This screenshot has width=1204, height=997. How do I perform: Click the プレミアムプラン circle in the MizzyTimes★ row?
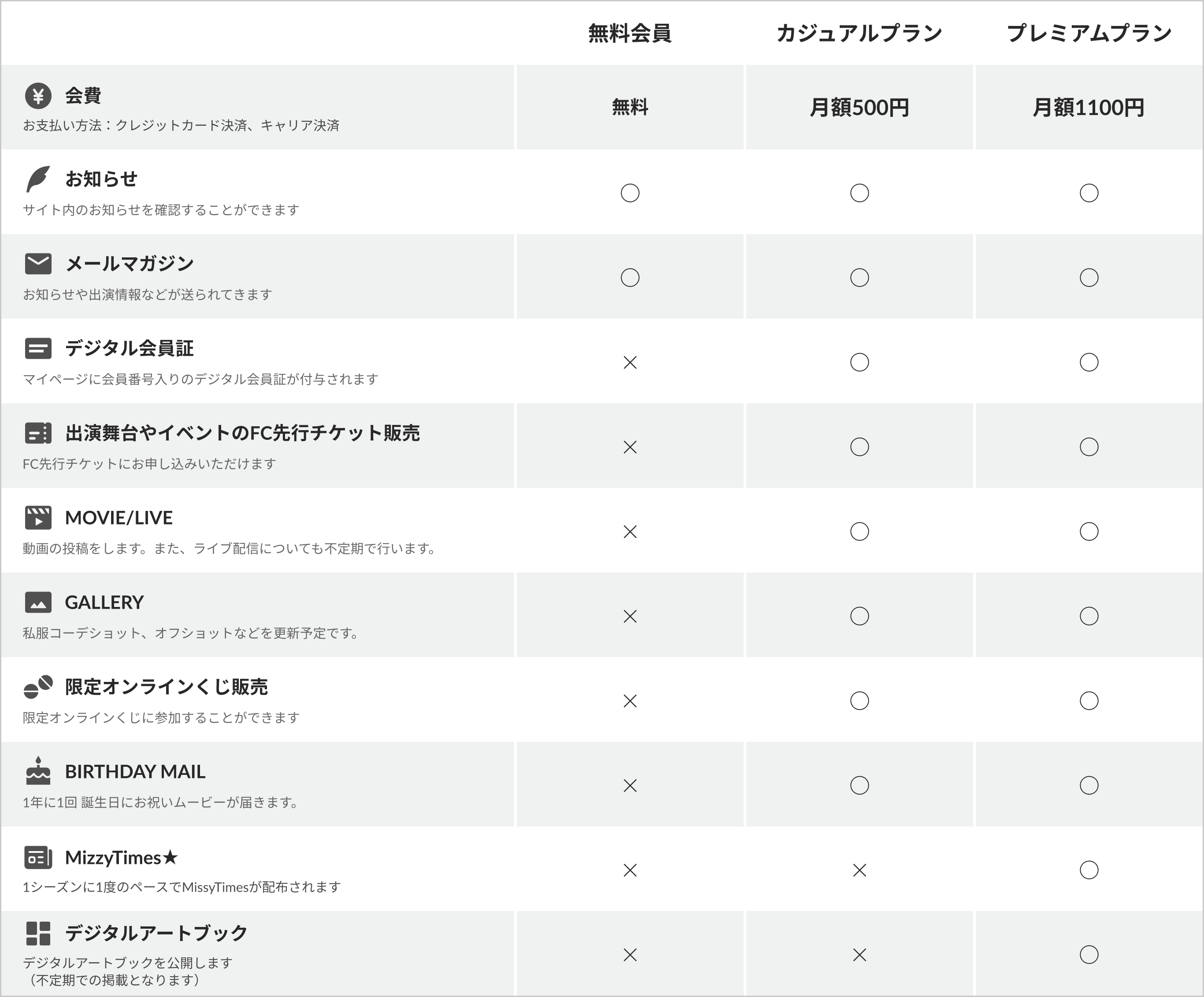[1089, 870]
